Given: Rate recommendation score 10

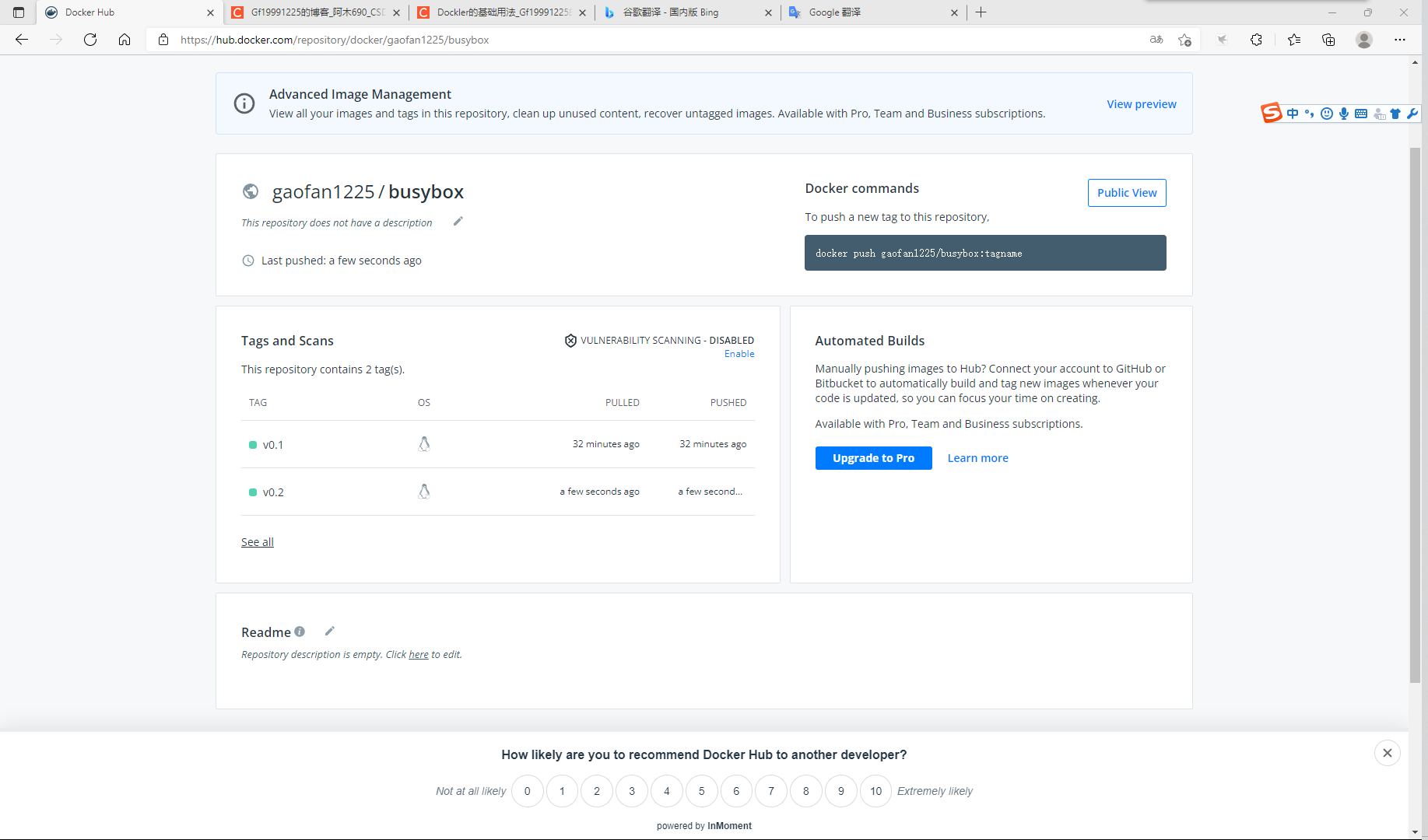Looking at the screenshot, I should coord(876,791).
